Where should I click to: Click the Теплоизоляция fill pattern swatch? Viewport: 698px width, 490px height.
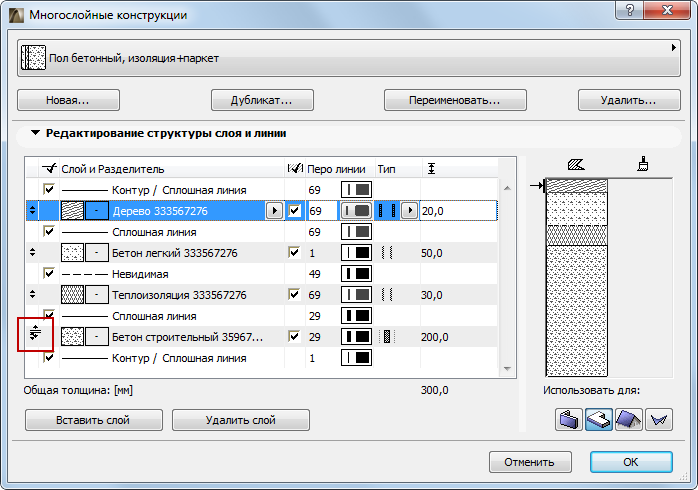tap(72, 295)
